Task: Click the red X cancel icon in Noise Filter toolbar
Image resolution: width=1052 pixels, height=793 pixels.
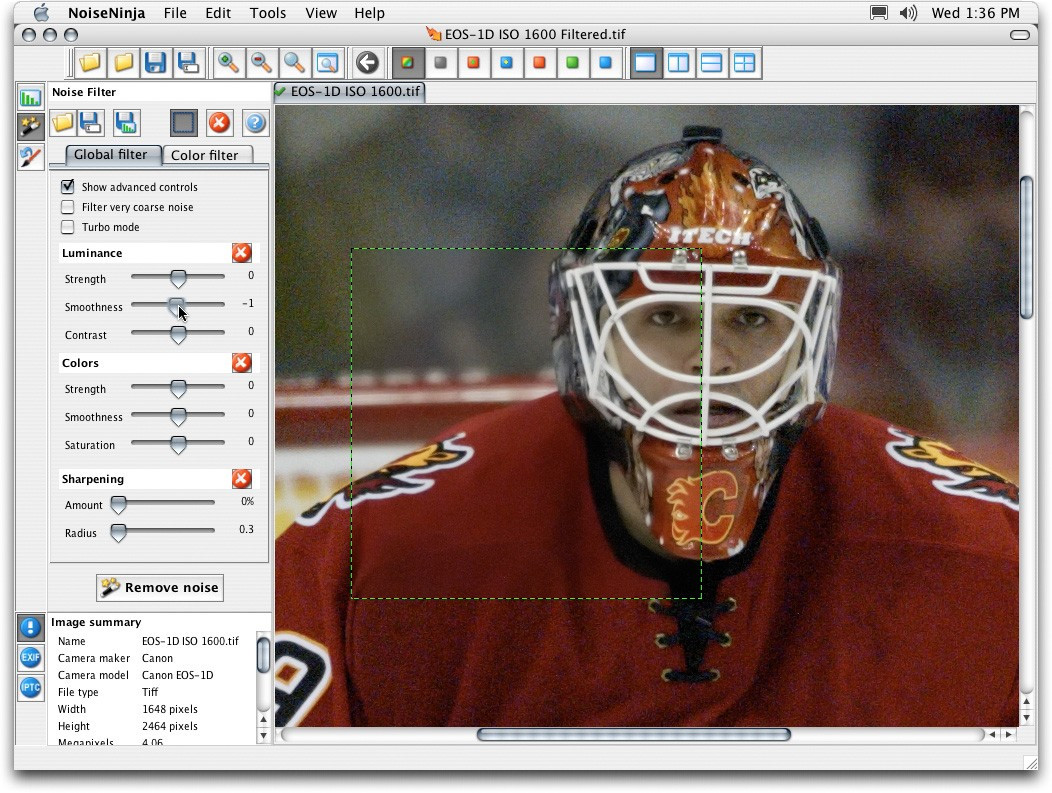Action: click(x=219, y=123)
